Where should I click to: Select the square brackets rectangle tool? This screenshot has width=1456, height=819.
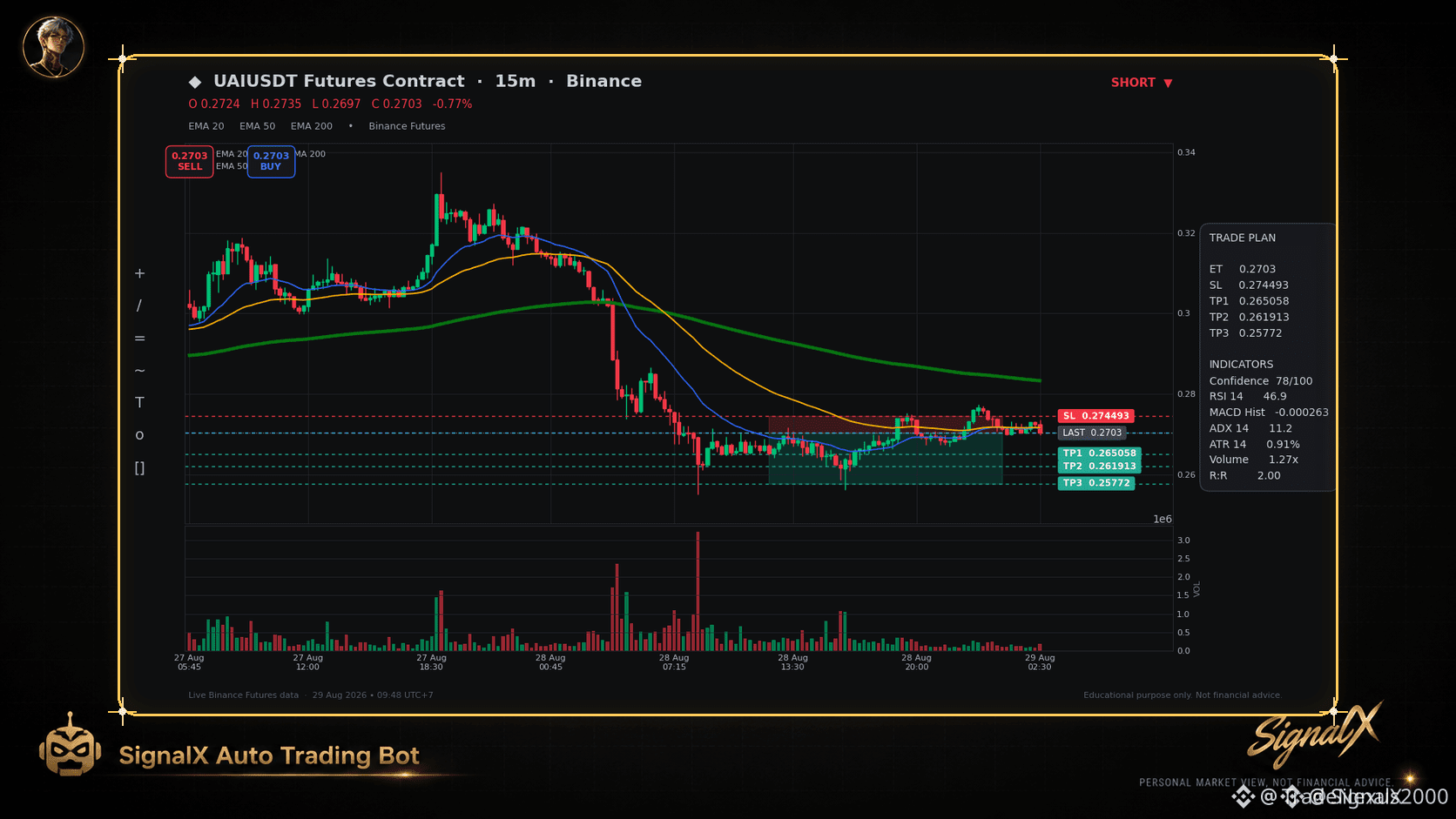click(x=139, y=468)
